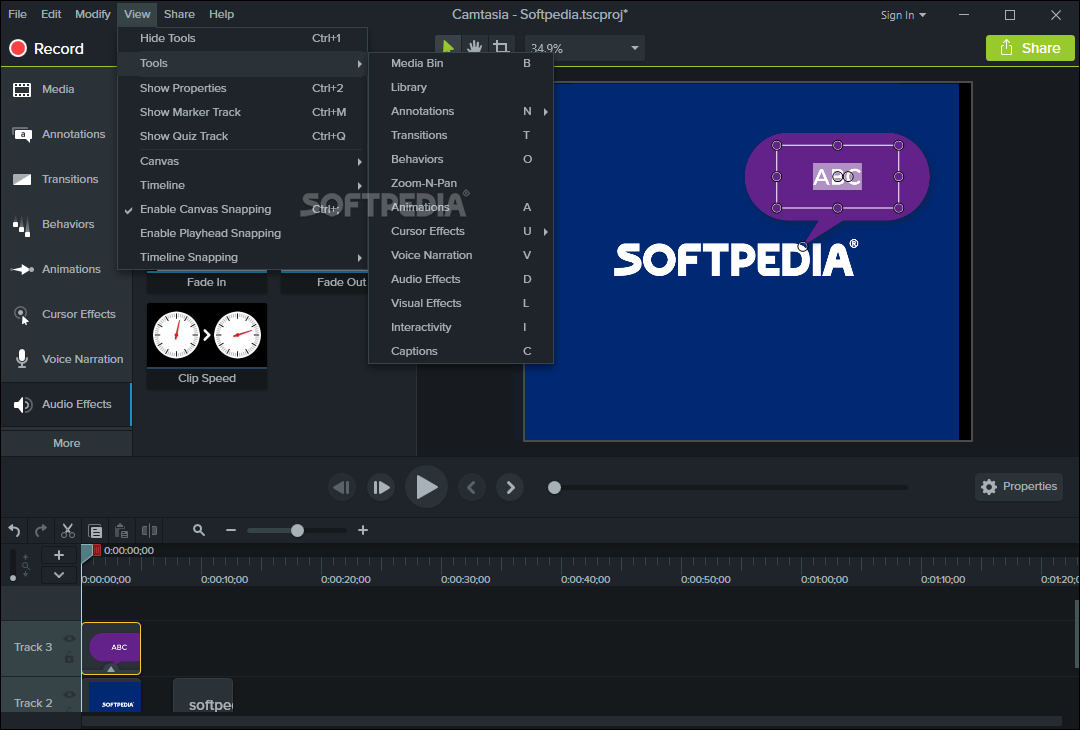Hide Track 3 with eye icon
The height and width of the screenshot is (730, 1080).
(69, 638)
